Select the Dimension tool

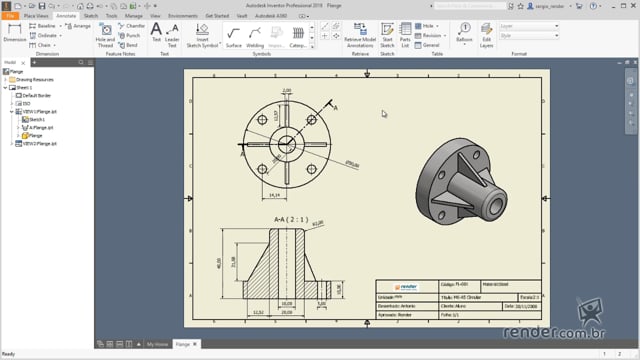point(15,33)
